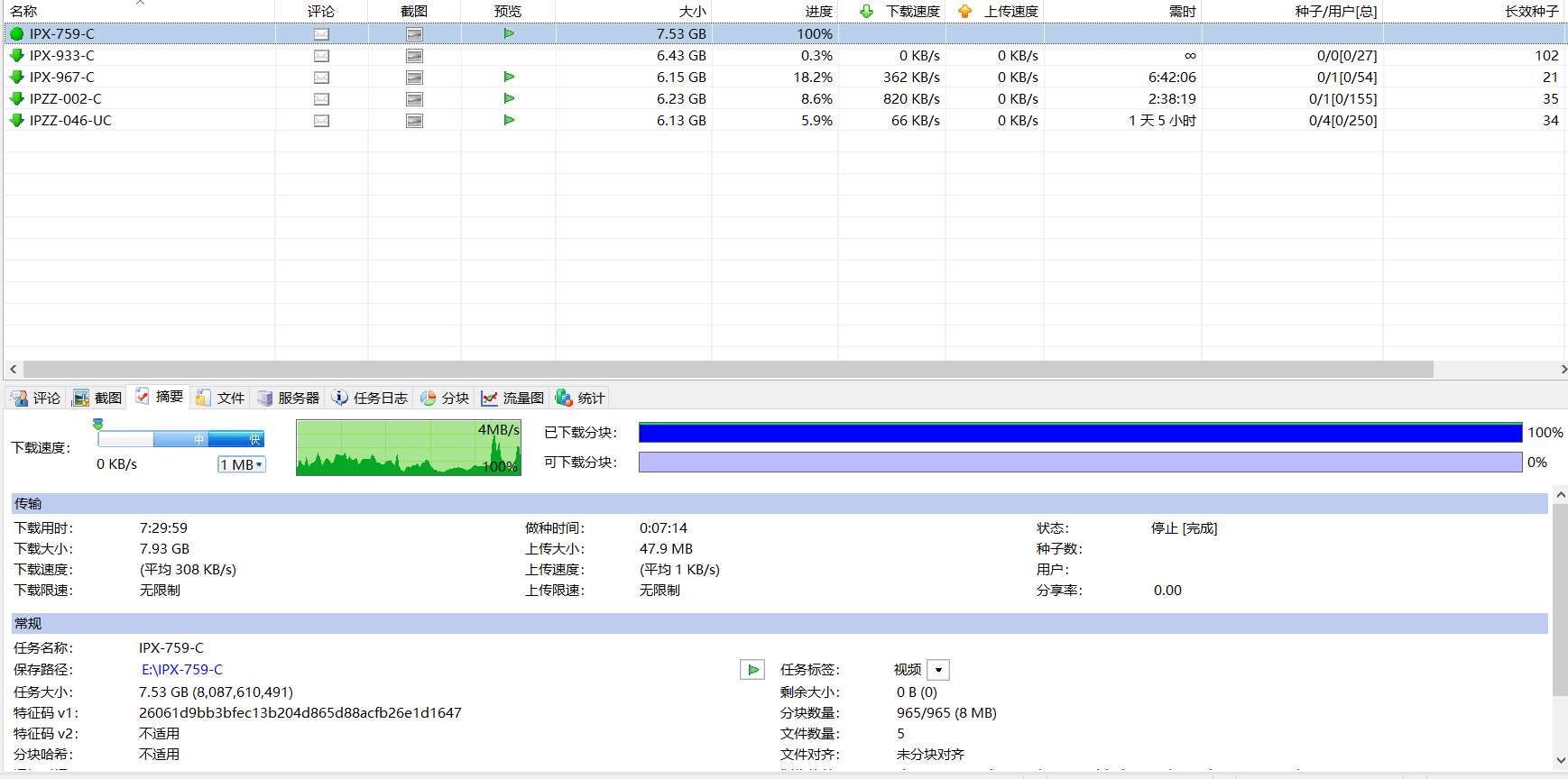Click the download arrow icon of IPZZ-046-UC

16,121
